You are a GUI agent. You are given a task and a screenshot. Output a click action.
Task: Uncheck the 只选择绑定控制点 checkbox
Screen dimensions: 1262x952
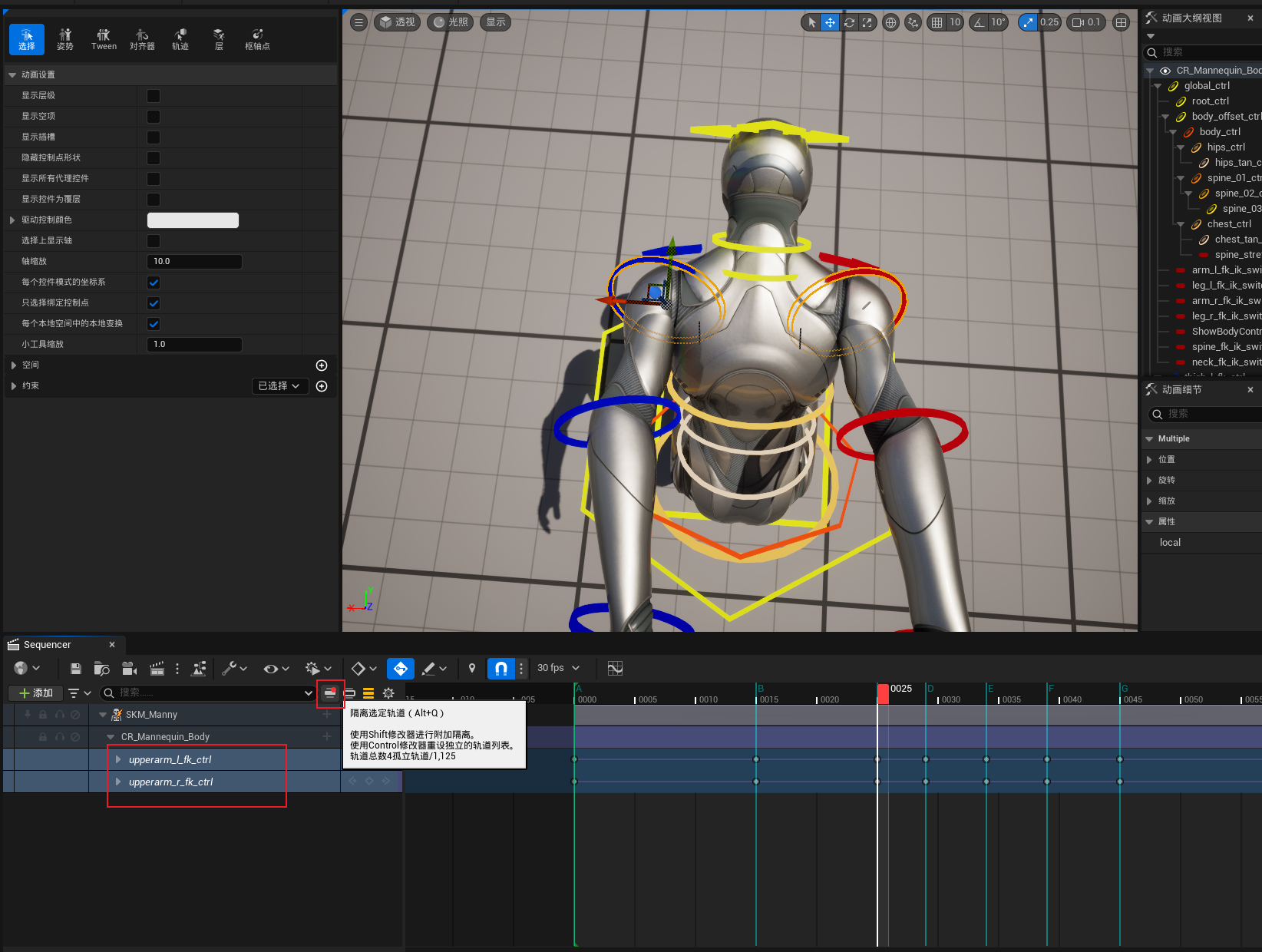(x=154, y=303)
